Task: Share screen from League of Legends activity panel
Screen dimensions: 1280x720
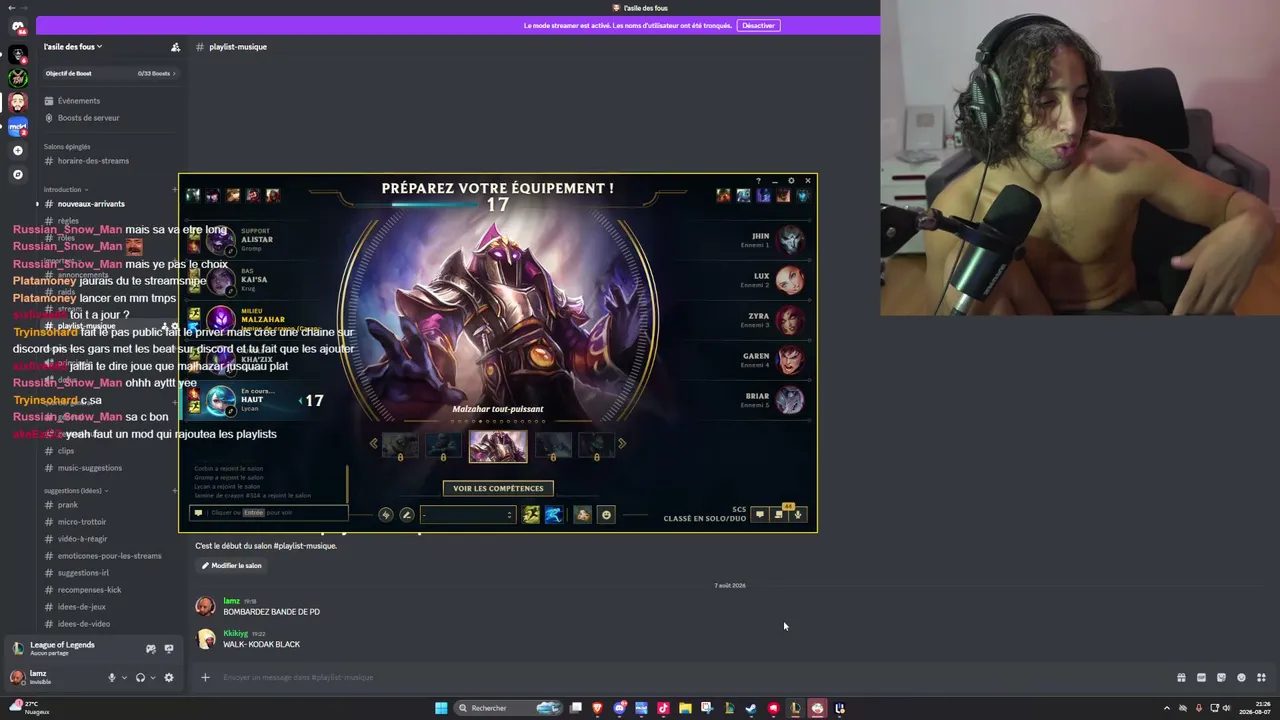Action: (x=169, y=649)
